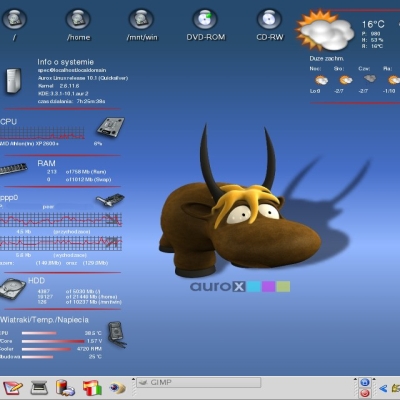Click the aurox logo text

(x=217, y=286)
